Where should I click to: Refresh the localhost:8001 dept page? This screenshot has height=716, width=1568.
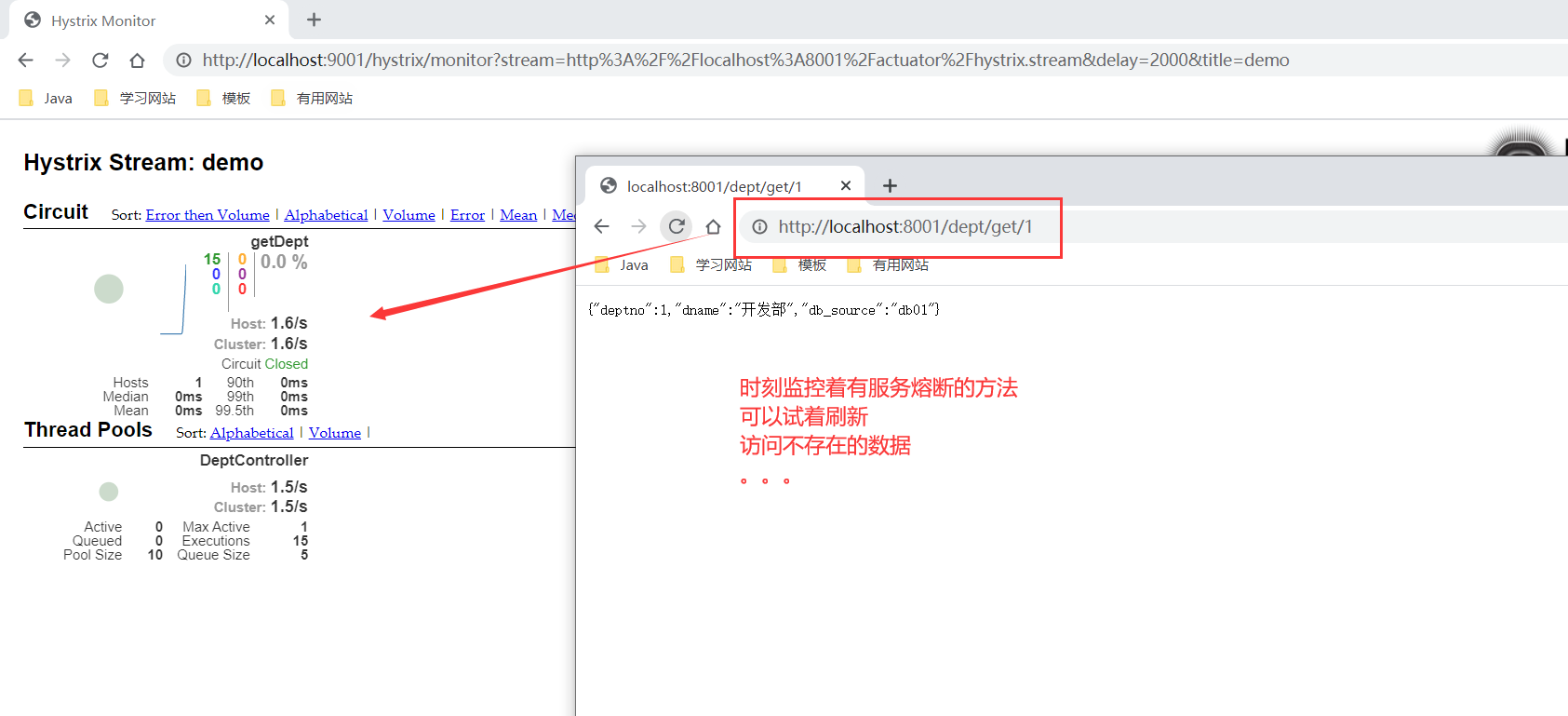click(x=677, y=226)
